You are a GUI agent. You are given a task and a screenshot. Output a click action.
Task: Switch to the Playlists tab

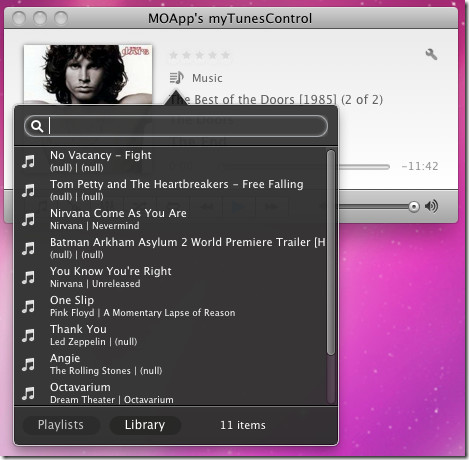click(61, 425)
